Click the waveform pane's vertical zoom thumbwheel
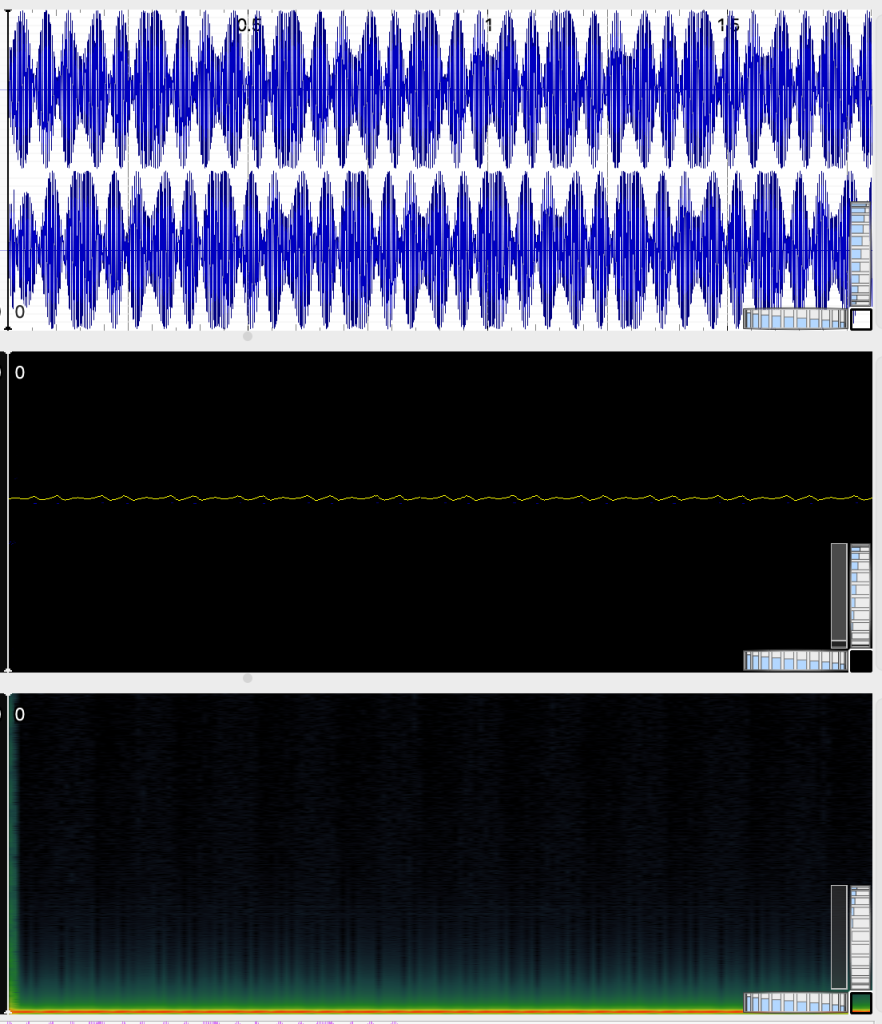 coord(860,254)
